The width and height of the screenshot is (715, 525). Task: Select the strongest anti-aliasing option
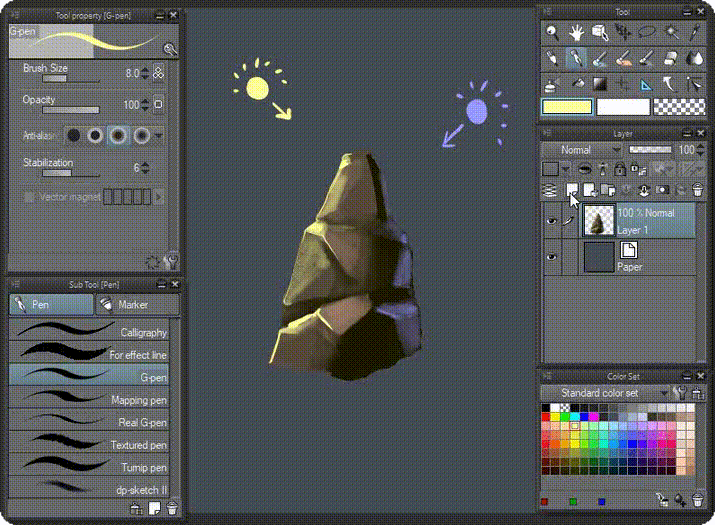point(142,135)
